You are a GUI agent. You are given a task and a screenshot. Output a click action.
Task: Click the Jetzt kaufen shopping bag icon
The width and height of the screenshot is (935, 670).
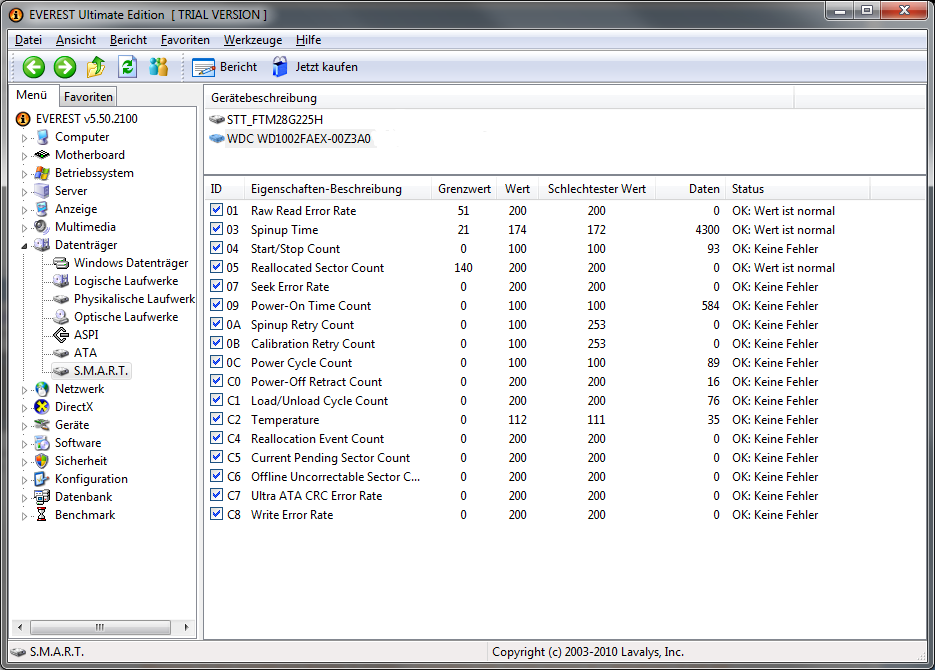pyautogui.click(x=280, y=67)
